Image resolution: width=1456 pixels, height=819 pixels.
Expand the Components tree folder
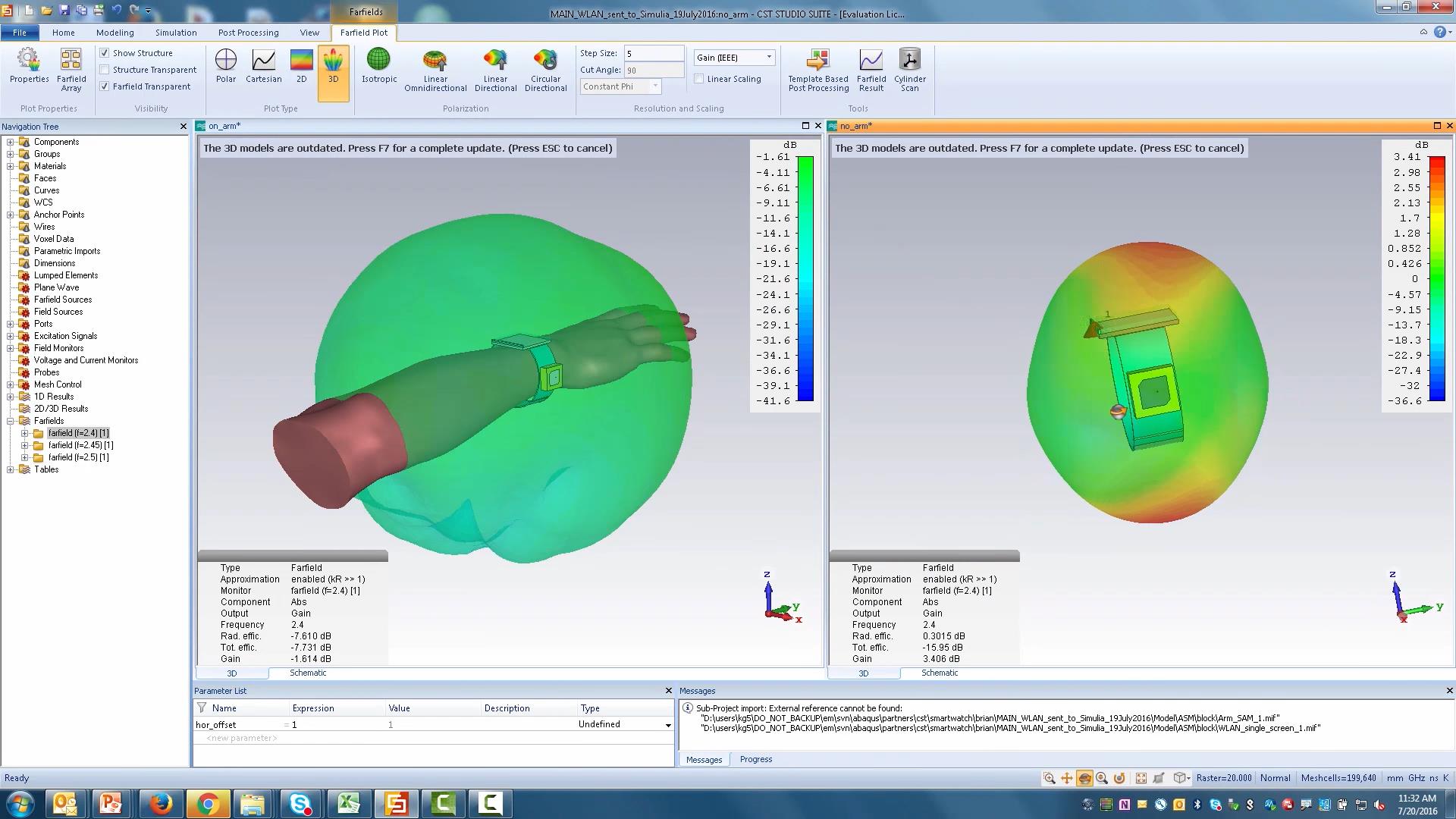pyautogui.click(x=11, y=142)
